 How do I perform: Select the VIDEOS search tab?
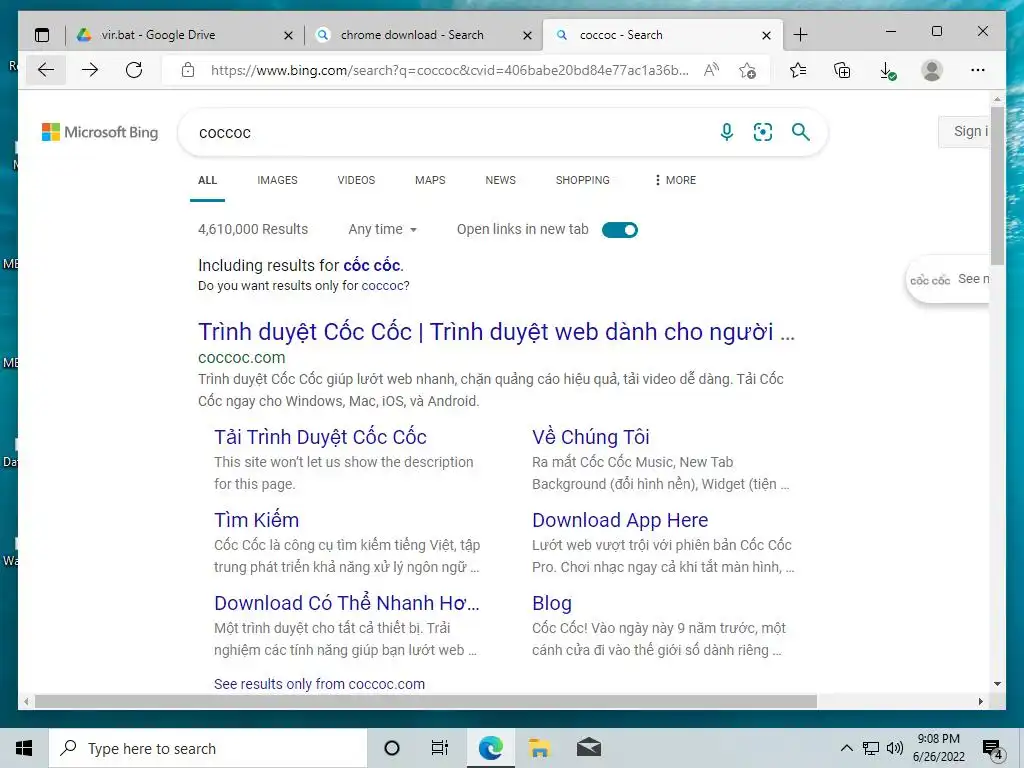pos(357,180)
